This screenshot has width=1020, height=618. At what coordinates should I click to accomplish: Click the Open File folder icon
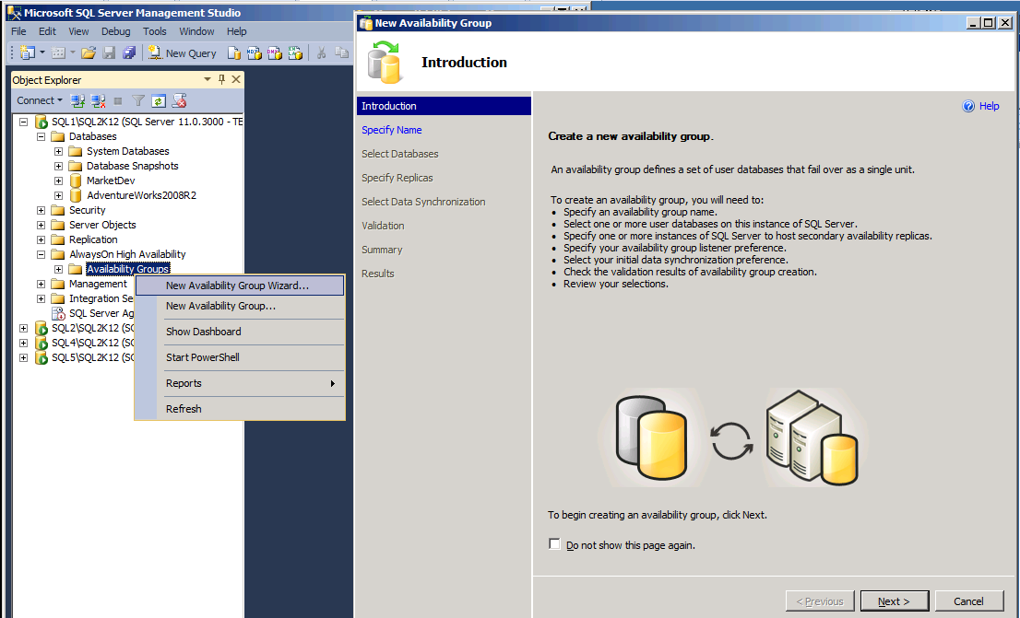(88, 53)
